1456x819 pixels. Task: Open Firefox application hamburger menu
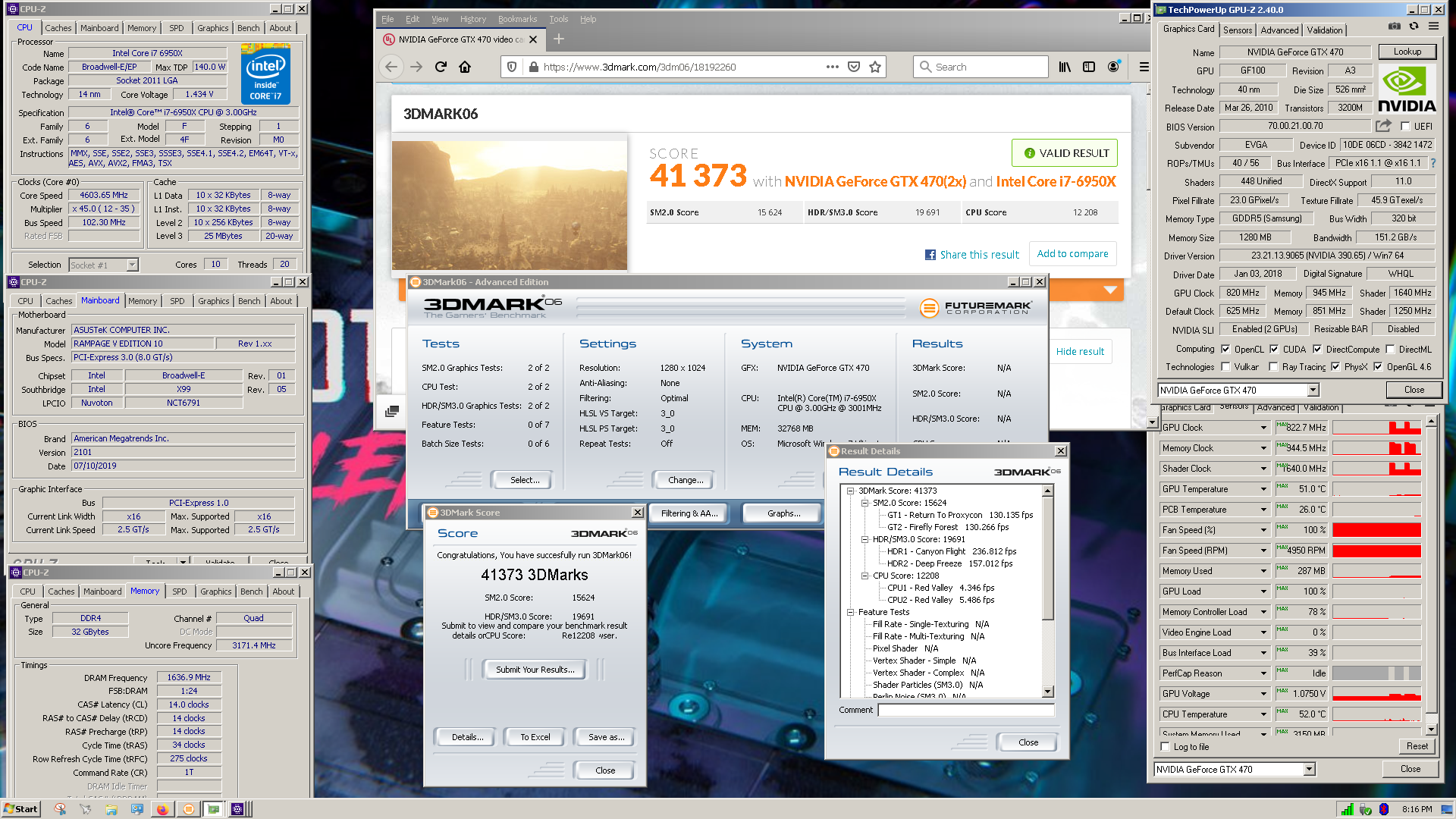click(1144, 67)
